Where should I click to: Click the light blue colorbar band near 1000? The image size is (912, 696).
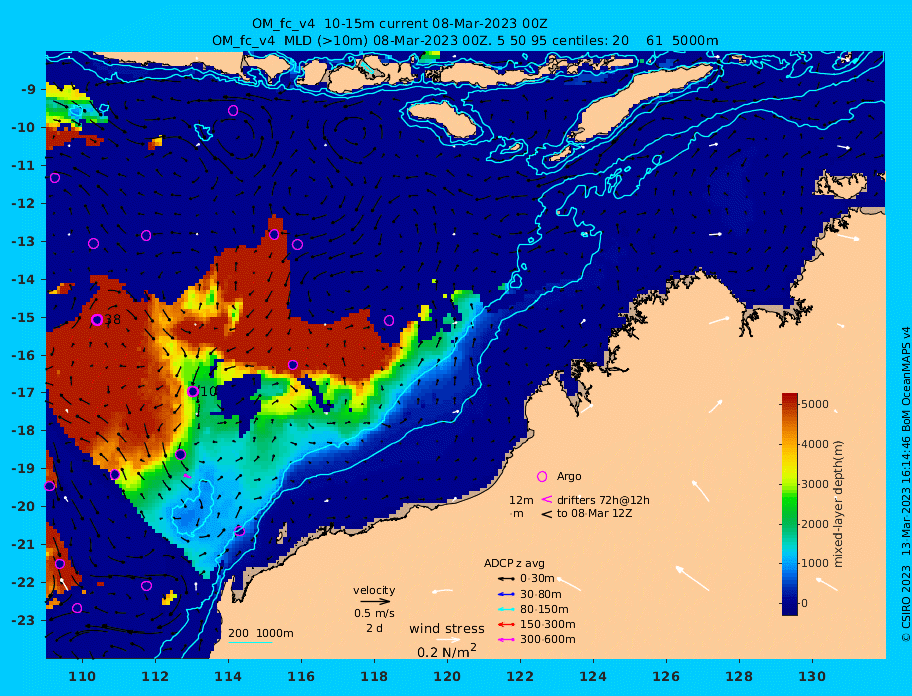pyautogui.click(x=790, y=563)
